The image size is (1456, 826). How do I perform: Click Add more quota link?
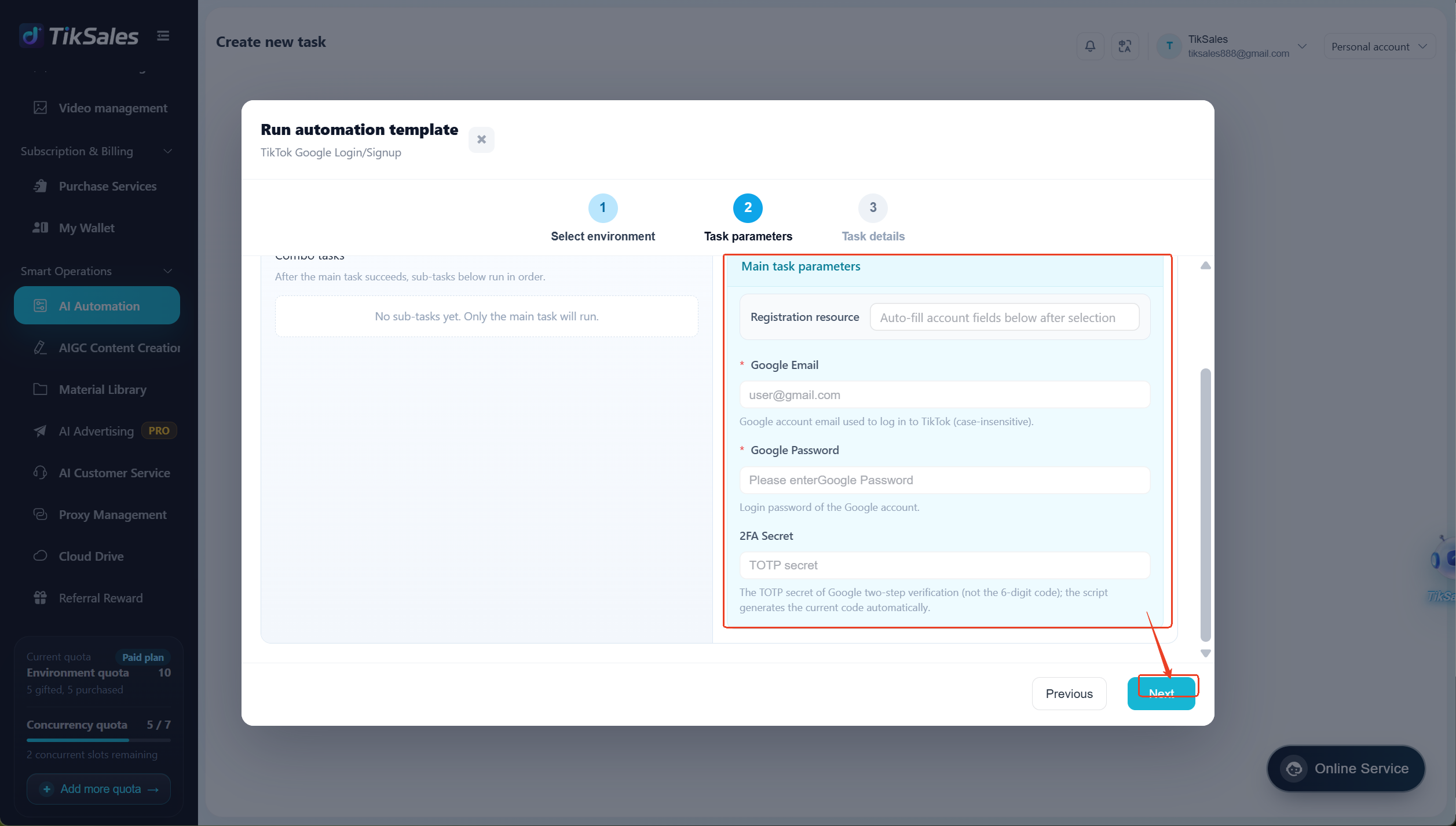point(98,790)
